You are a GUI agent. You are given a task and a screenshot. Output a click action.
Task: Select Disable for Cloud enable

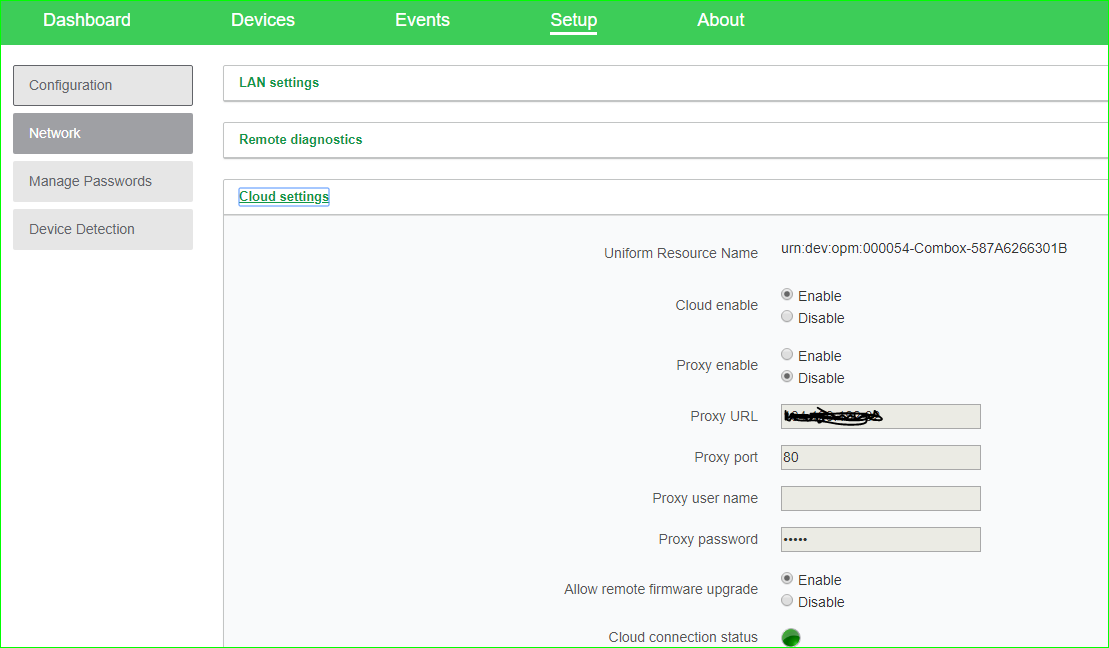(786, 317)
